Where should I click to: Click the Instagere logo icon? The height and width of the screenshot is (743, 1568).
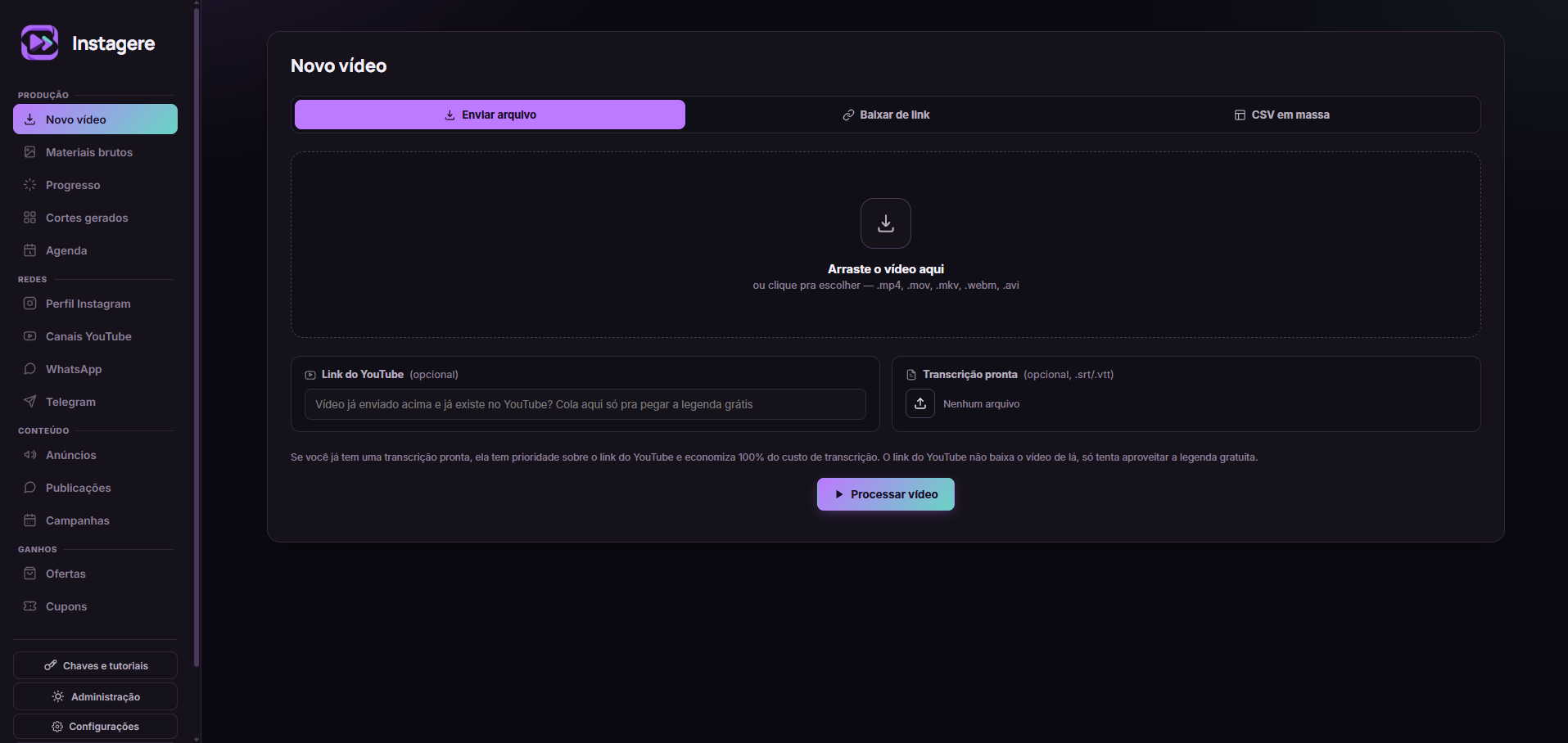(39, 43)
